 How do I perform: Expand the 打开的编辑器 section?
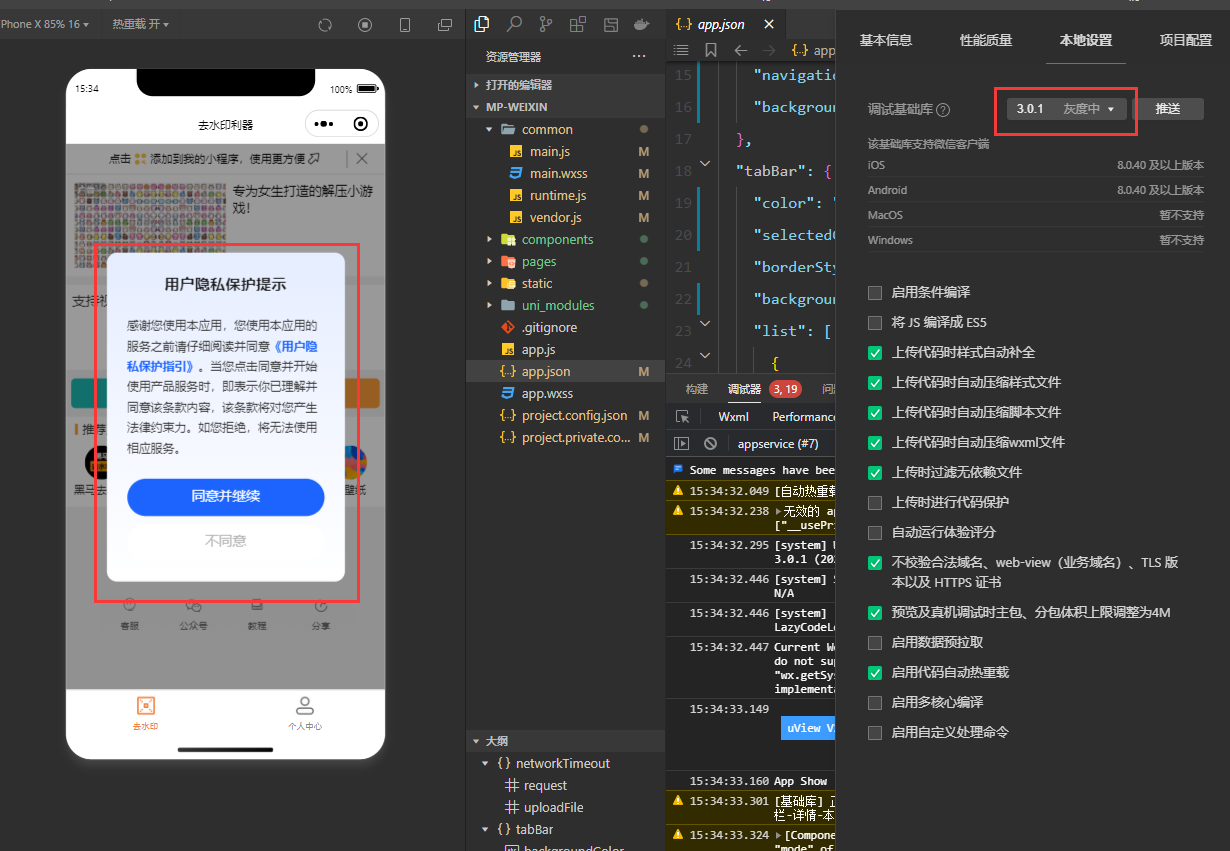click(566, 85)
